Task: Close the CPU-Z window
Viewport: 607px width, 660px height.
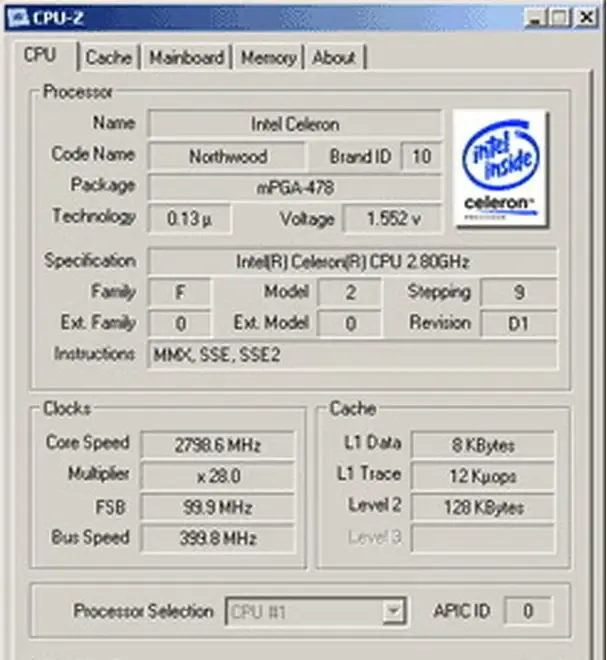Action: [x=587, y=18]
